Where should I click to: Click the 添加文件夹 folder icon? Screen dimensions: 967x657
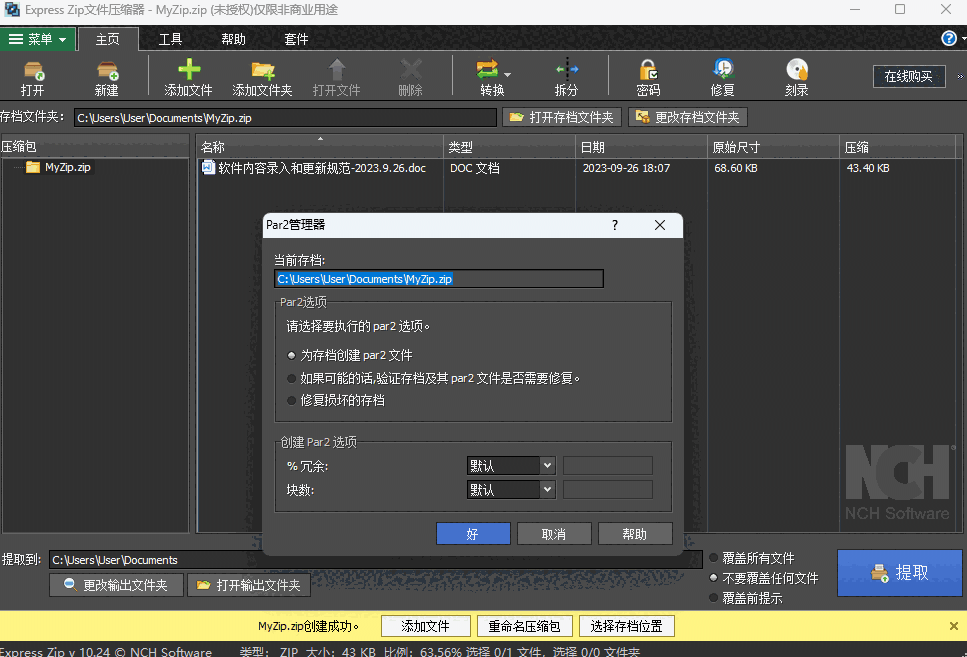click(262, 72)
